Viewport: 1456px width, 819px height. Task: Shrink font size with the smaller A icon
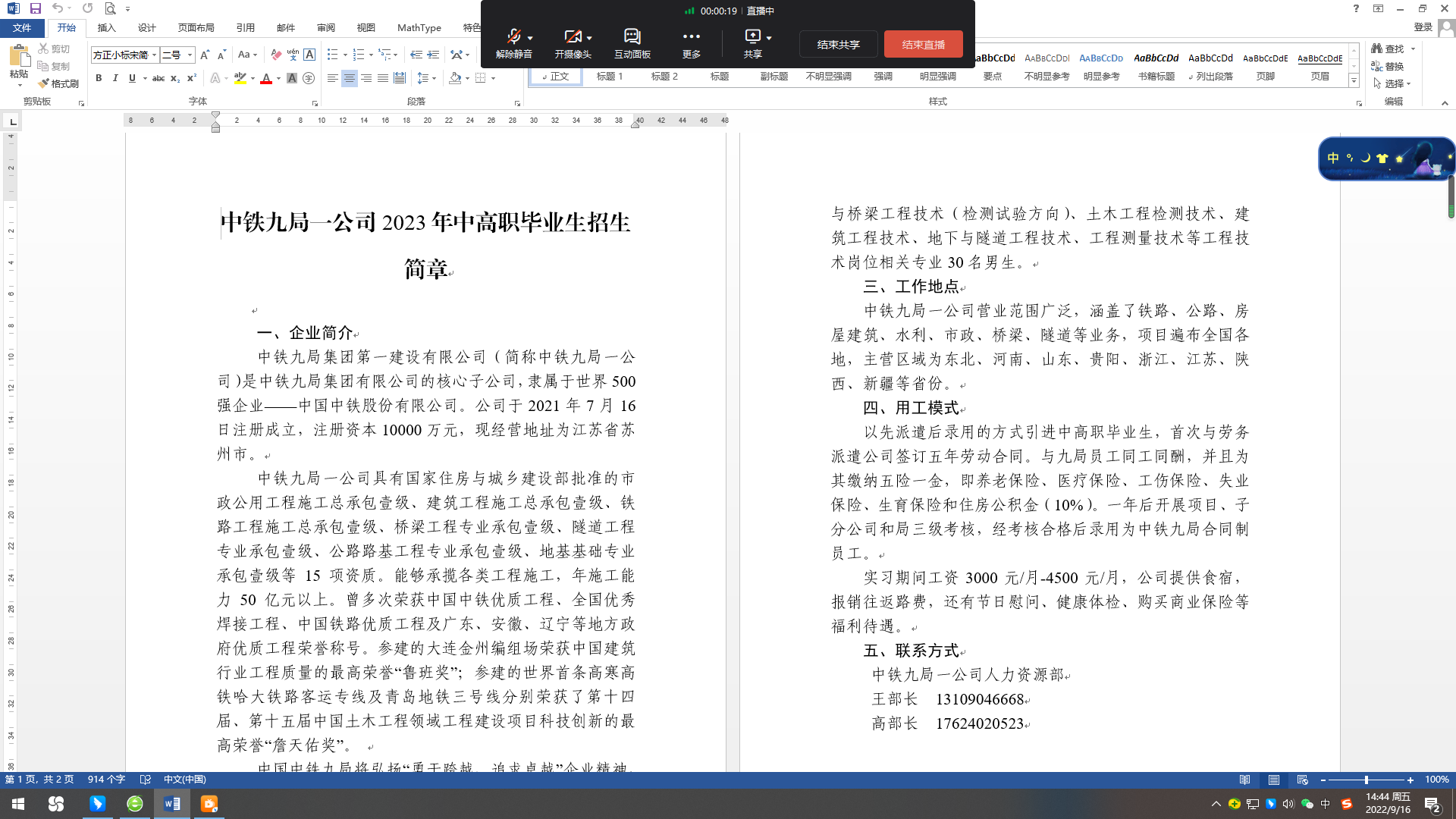(221, 55)
